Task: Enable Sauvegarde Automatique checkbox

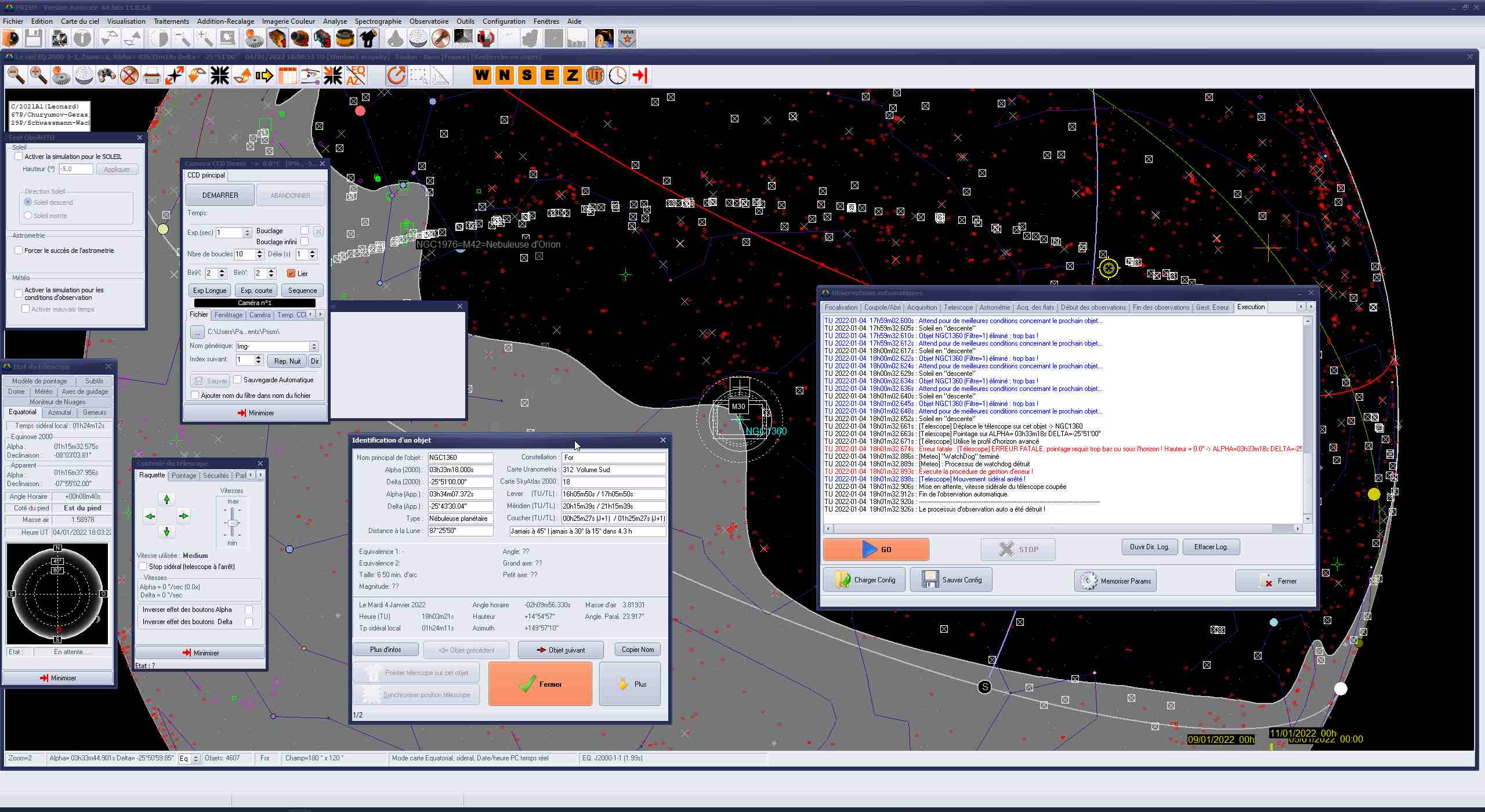Action: (237, 380)
